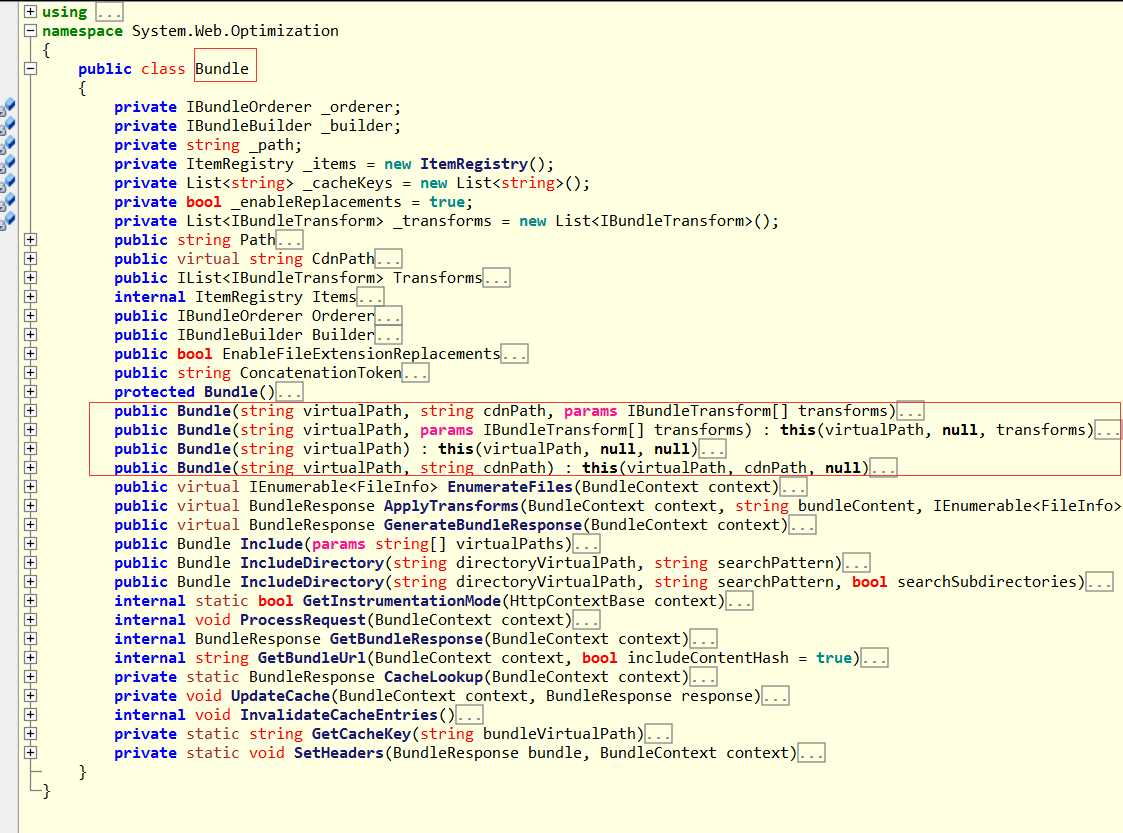Expand the GenerateBundleResponse method node

click(30, 525)
